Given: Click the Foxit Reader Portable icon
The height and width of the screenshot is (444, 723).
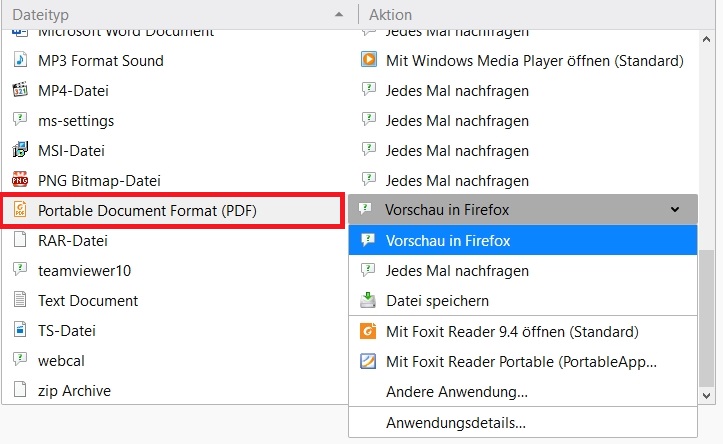Looking at the screenshot, I should (368, 361).
